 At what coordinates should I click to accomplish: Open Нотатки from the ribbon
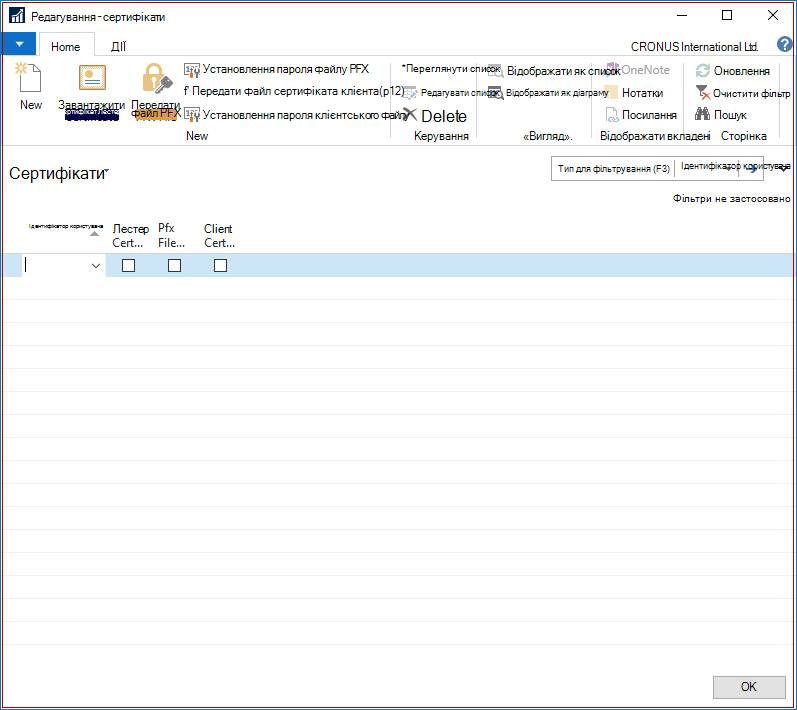point(642,93)
